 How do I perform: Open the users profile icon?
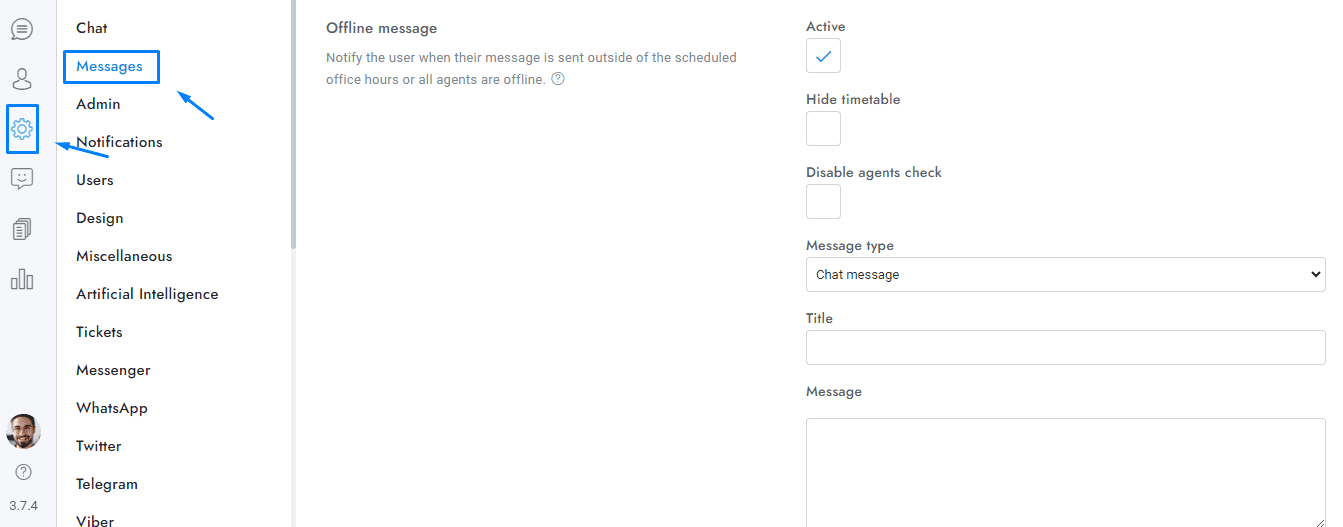[22, 79]
